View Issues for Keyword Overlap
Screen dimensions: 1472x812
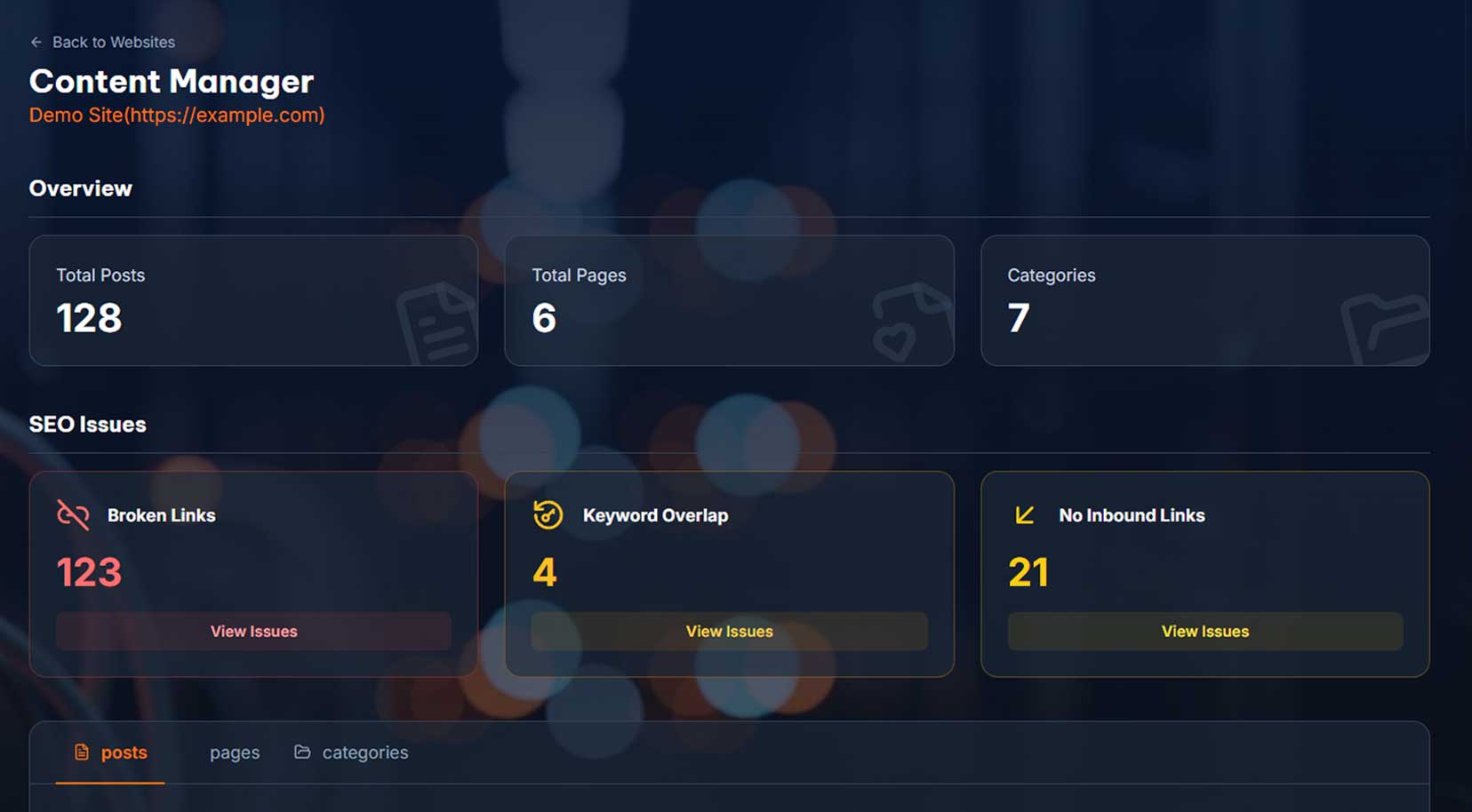tap(729, 631)
